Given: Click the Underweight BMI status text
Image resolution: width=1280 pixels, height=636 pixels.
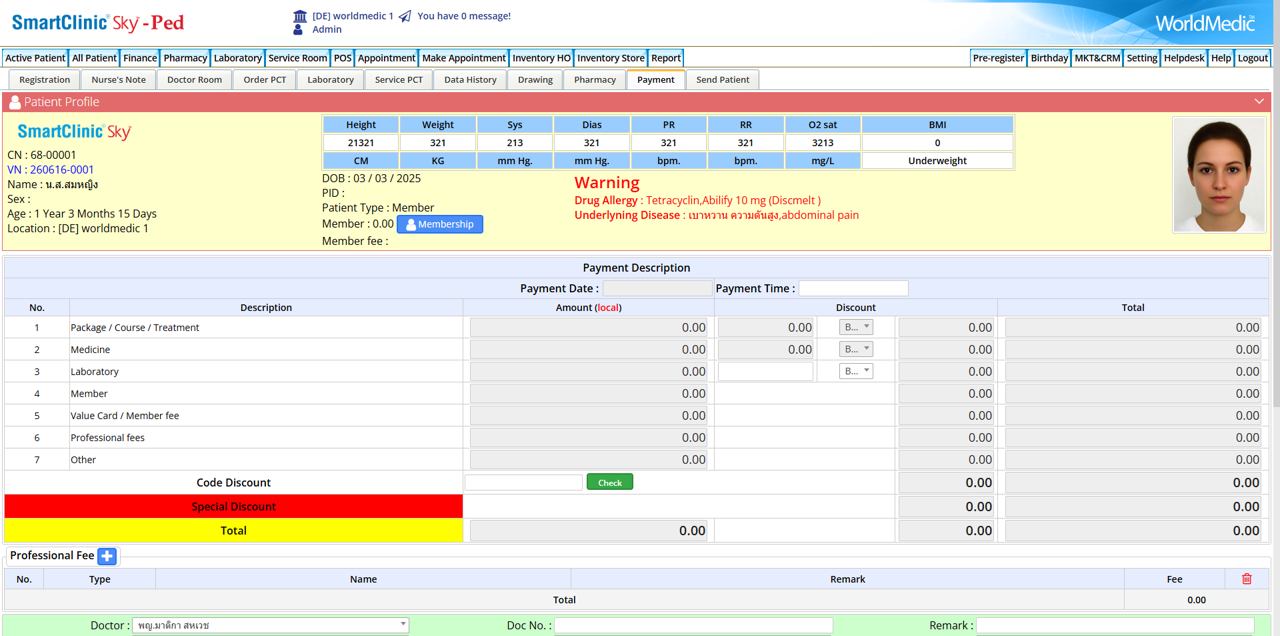Looking at the screenshot, I should [x=938, y=161].
